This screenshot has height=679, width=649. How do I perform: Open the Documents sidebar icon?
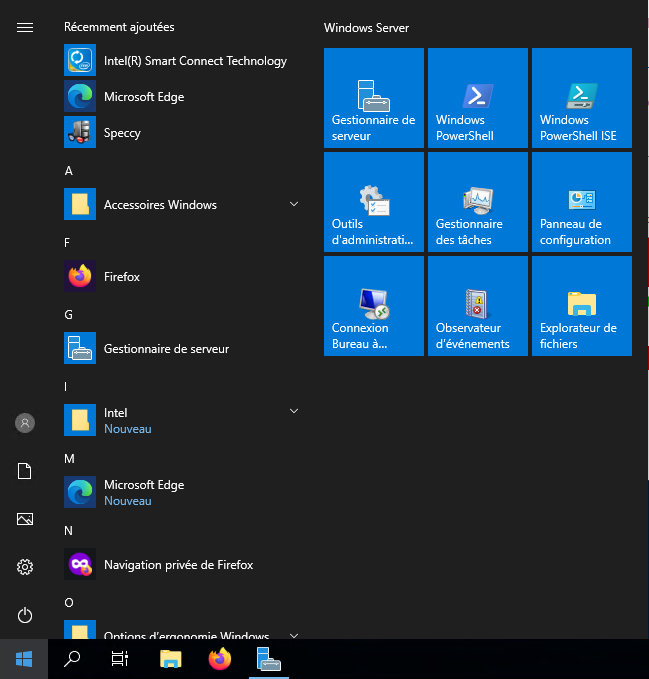click(x=25, y=471)
